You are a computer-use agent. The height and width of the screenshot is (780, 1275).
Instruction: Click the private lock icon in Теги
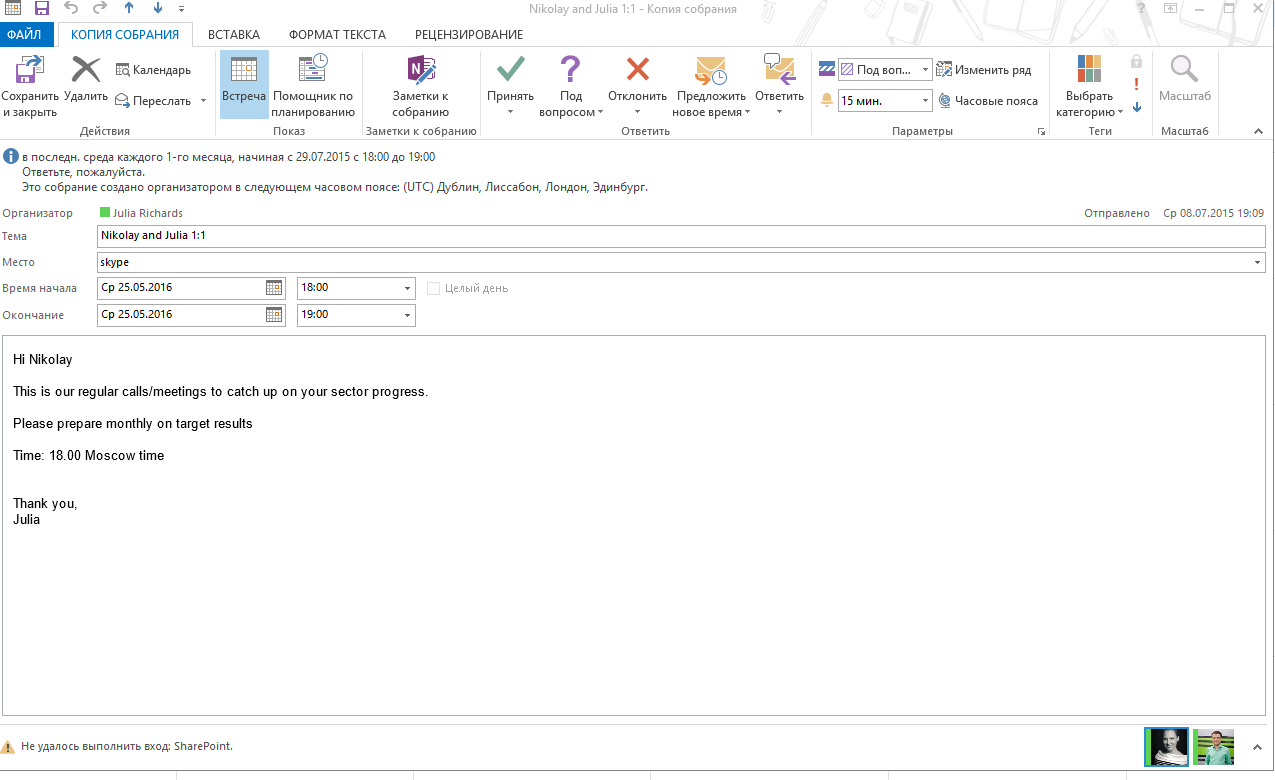[x=1136, y=62]
